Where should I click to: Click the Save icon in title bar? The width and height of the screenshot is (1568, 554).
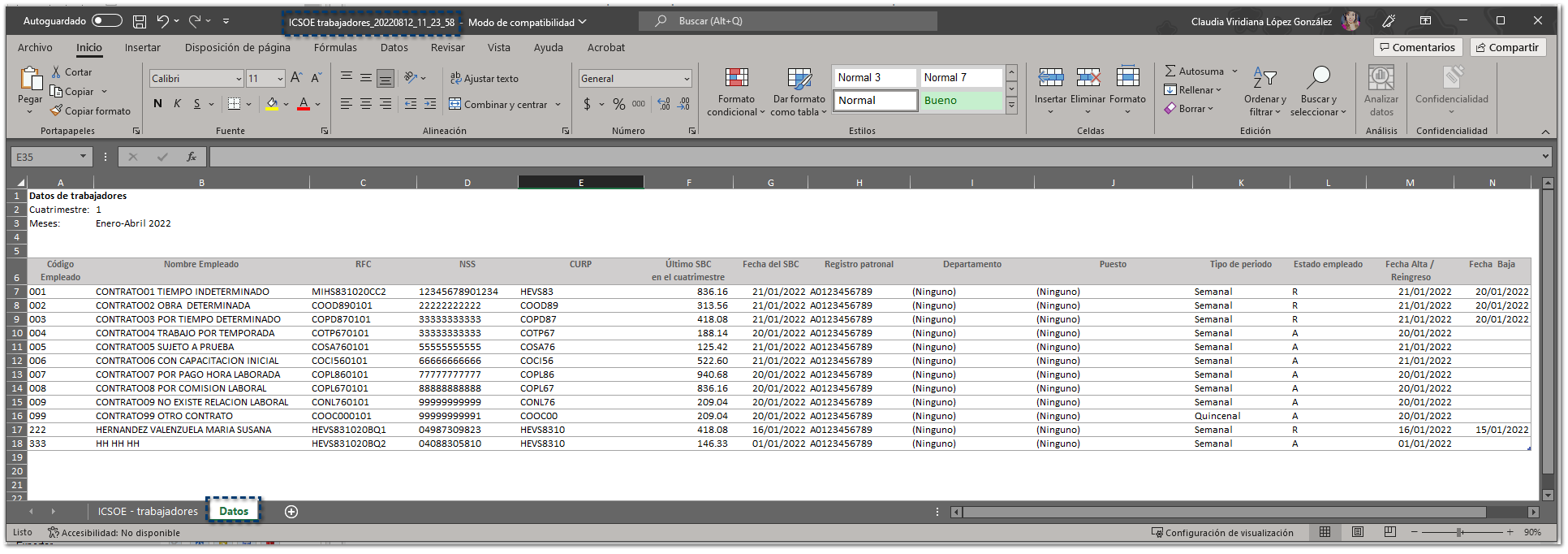[x=140, y=22]
